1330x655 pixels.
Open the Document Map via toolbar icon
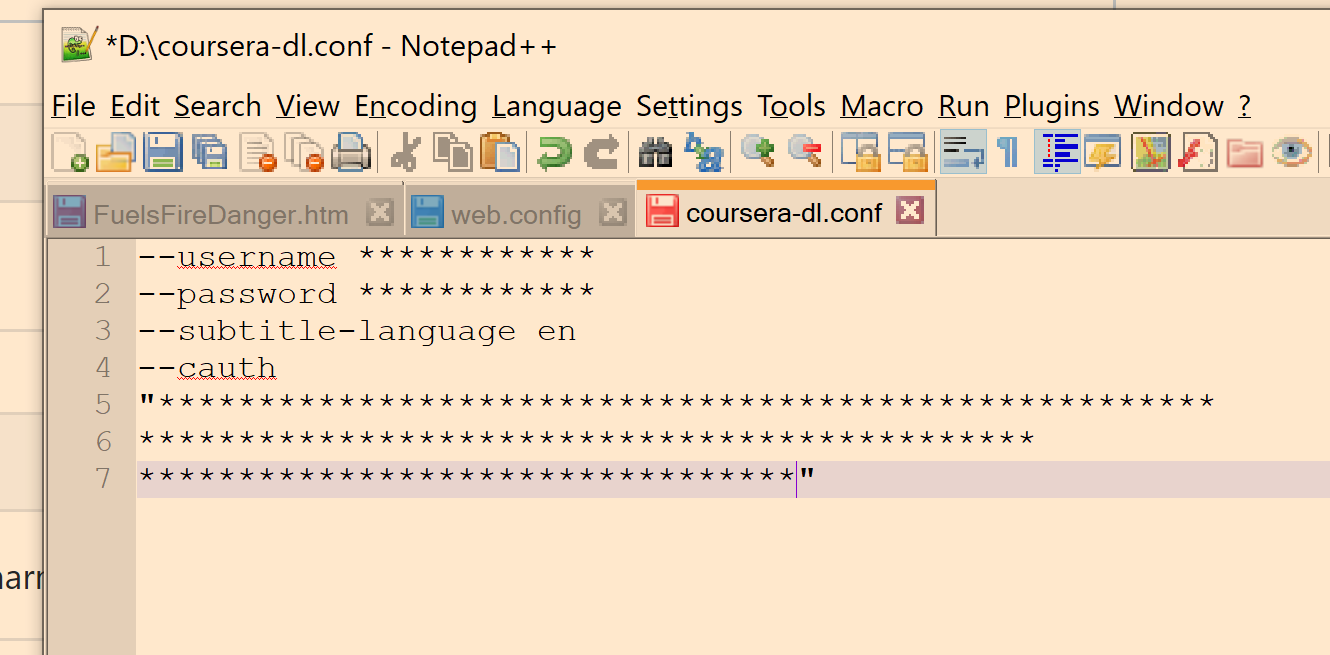[x=1150, y=152]
